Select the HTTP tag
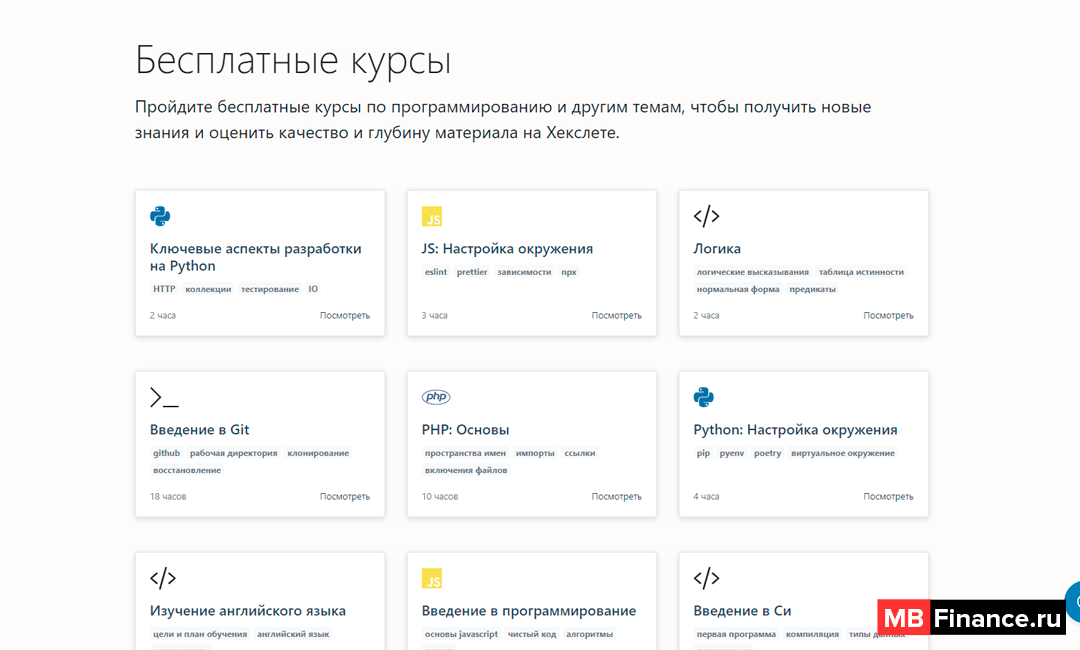Viewport: 1080px width, 650px height. pos(164,289)
